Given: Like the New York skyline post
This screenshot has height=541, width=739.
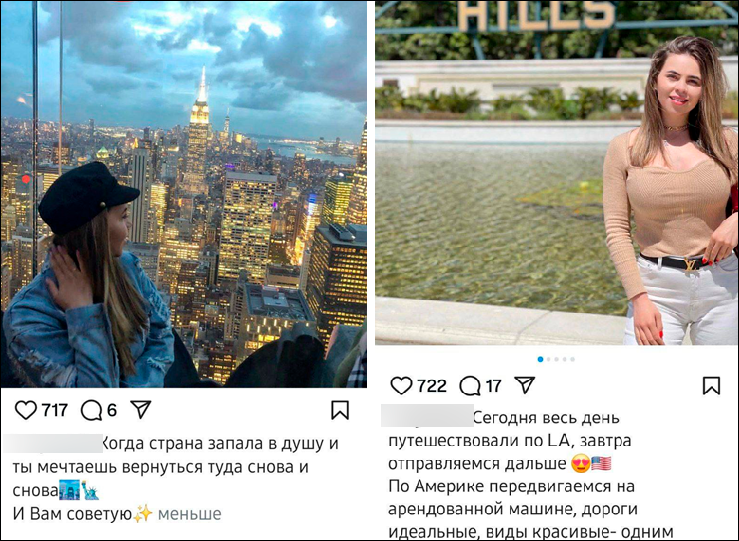Looking at the screenshot, I should click(x=26, y=410).
